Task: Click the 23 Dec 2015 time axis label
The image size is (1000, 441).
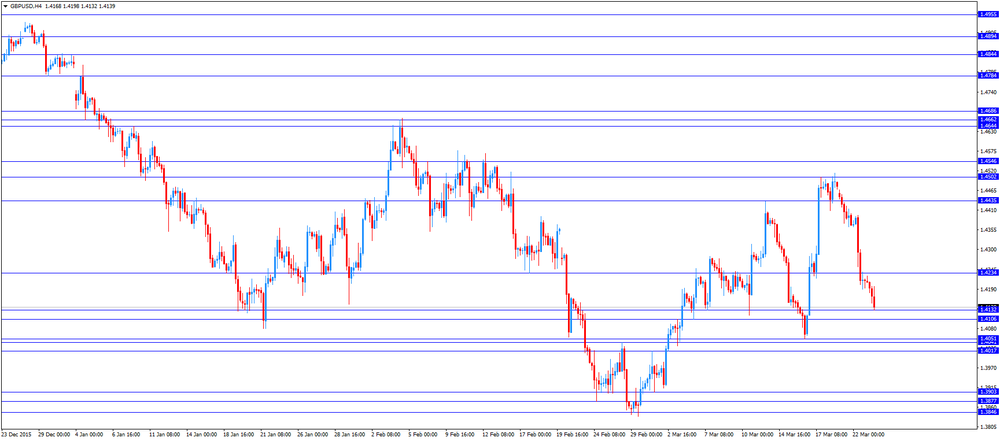Action: coord(17,435)
